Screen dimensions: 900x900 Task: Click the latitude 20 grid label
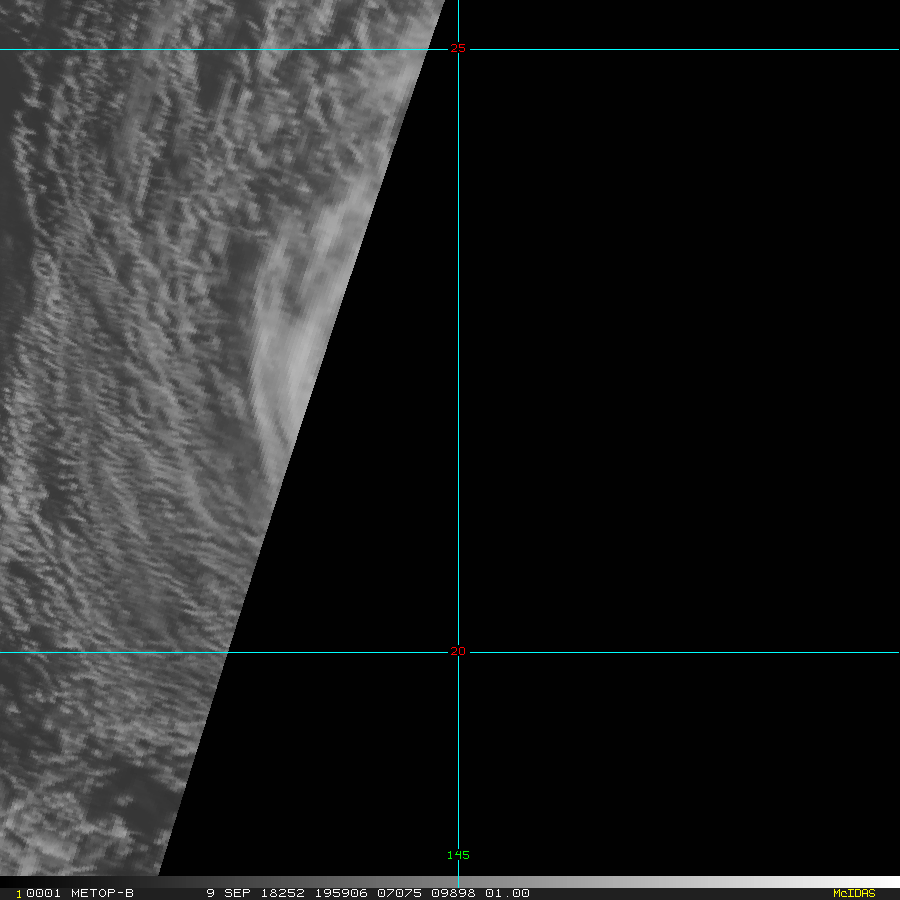(458, 651)
